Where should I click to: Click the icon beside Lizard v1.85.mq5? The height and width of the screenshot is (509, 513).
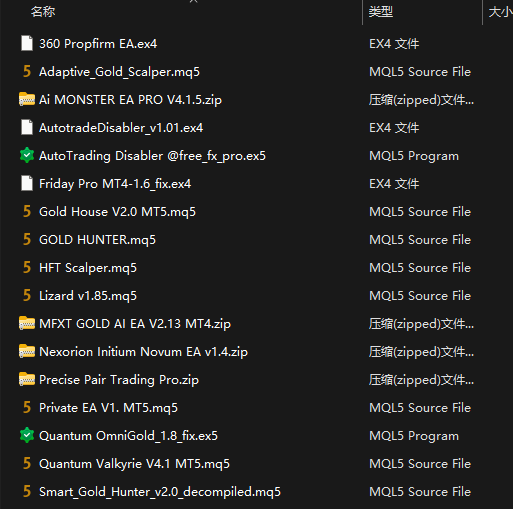(x=27, y=295)
